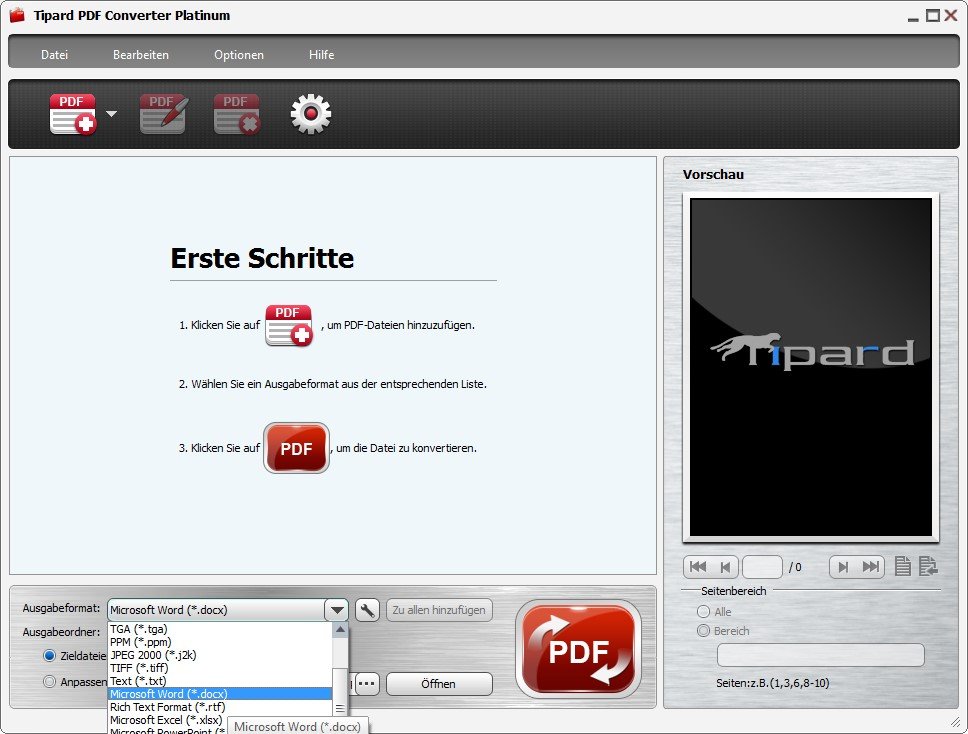
Task: Select the Anpassen radio button
Action: (49, 682)
